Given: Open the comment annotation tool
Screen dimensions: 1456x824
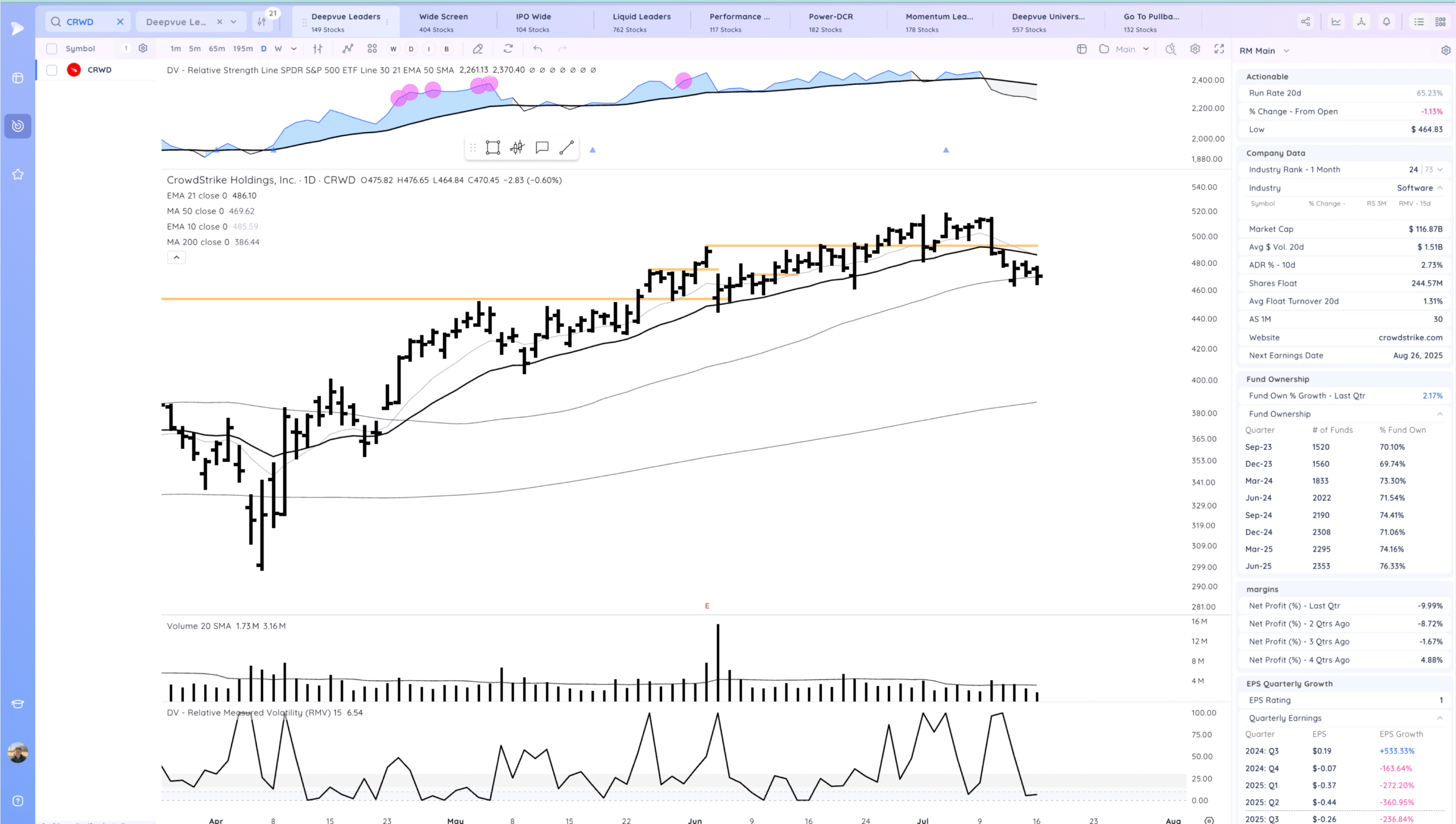Looking at the screenshot, I should tap(542, 148).
